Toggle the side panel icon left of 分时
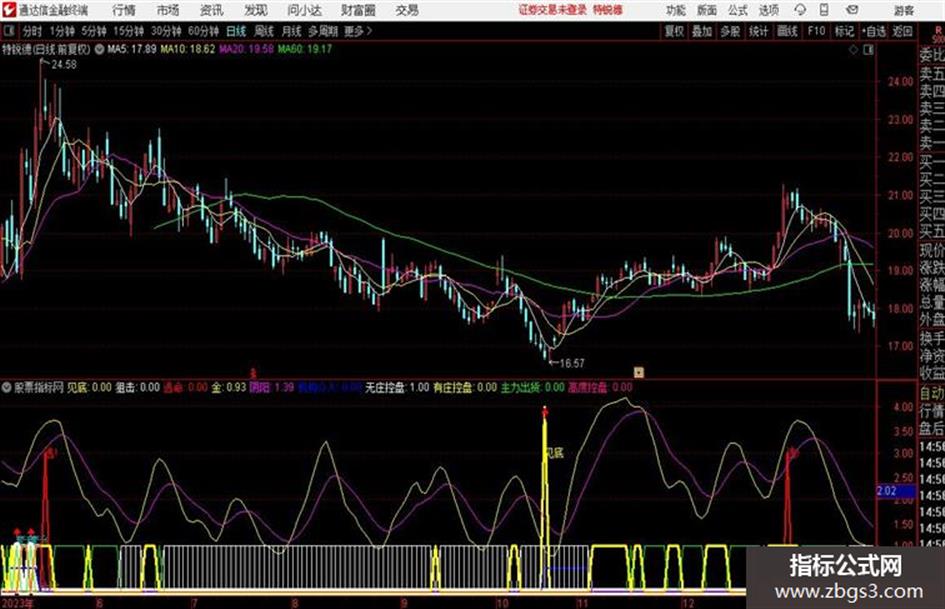 [8, 31]
